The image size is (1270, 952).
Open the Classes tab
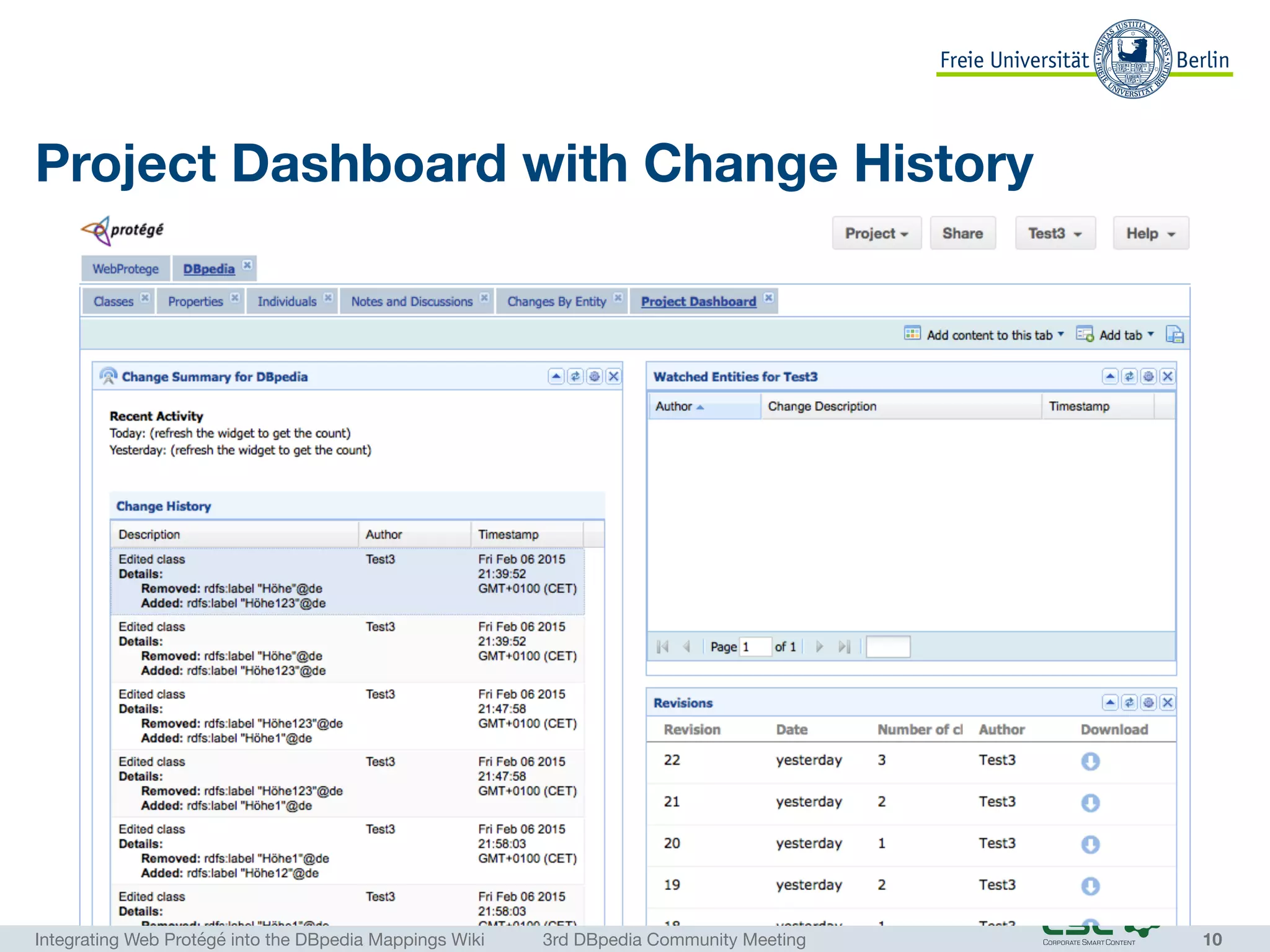(x=113, y=302)
